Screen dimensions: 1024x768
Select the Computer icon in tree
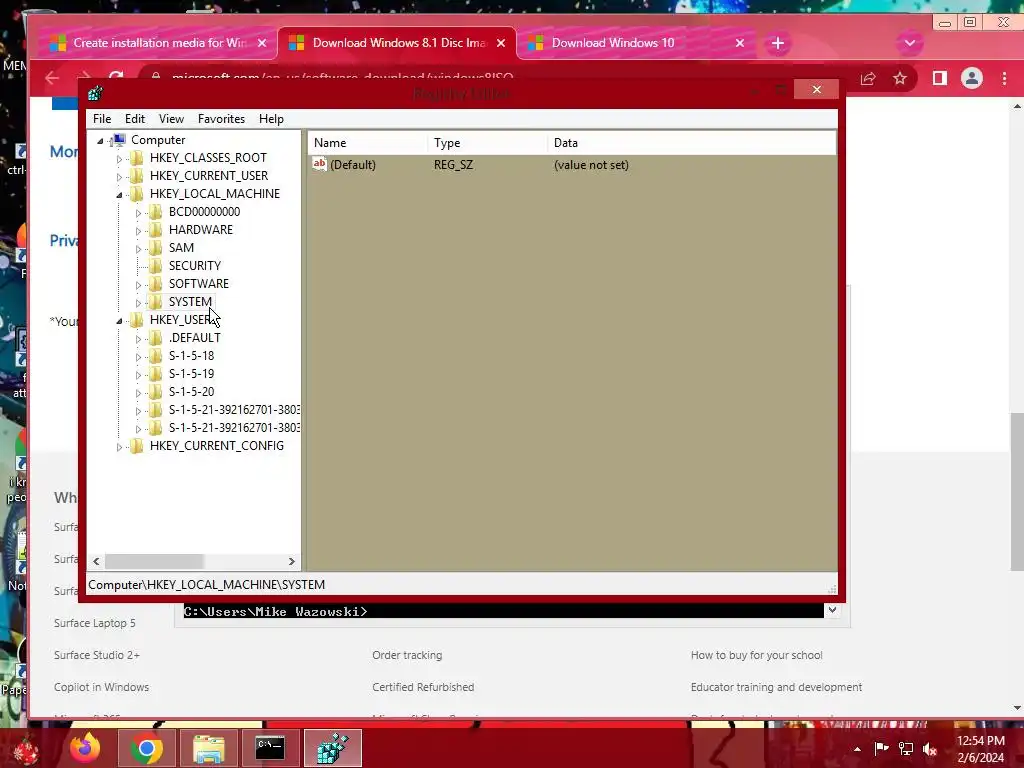118,140
